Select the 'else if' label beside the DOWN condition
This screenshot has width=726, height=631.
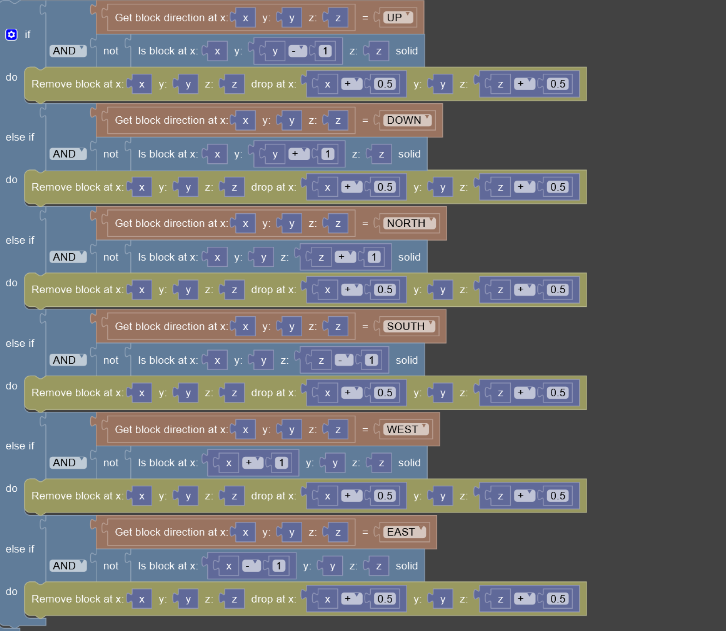pyautogui.click(x=20, y=137)
